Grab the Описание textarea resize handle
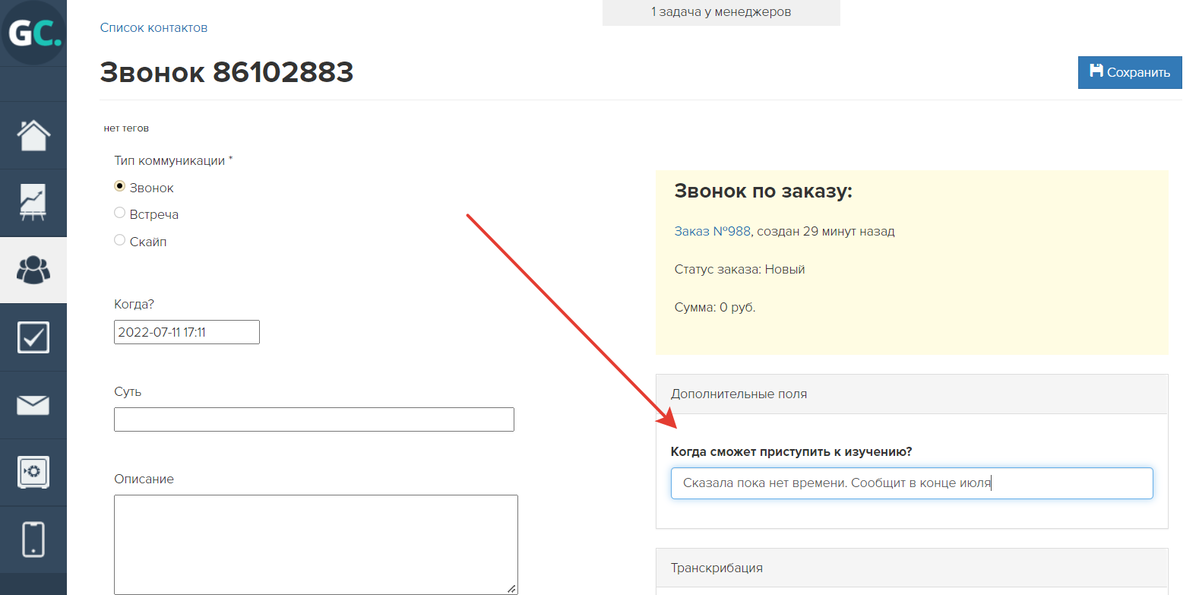 512,588
